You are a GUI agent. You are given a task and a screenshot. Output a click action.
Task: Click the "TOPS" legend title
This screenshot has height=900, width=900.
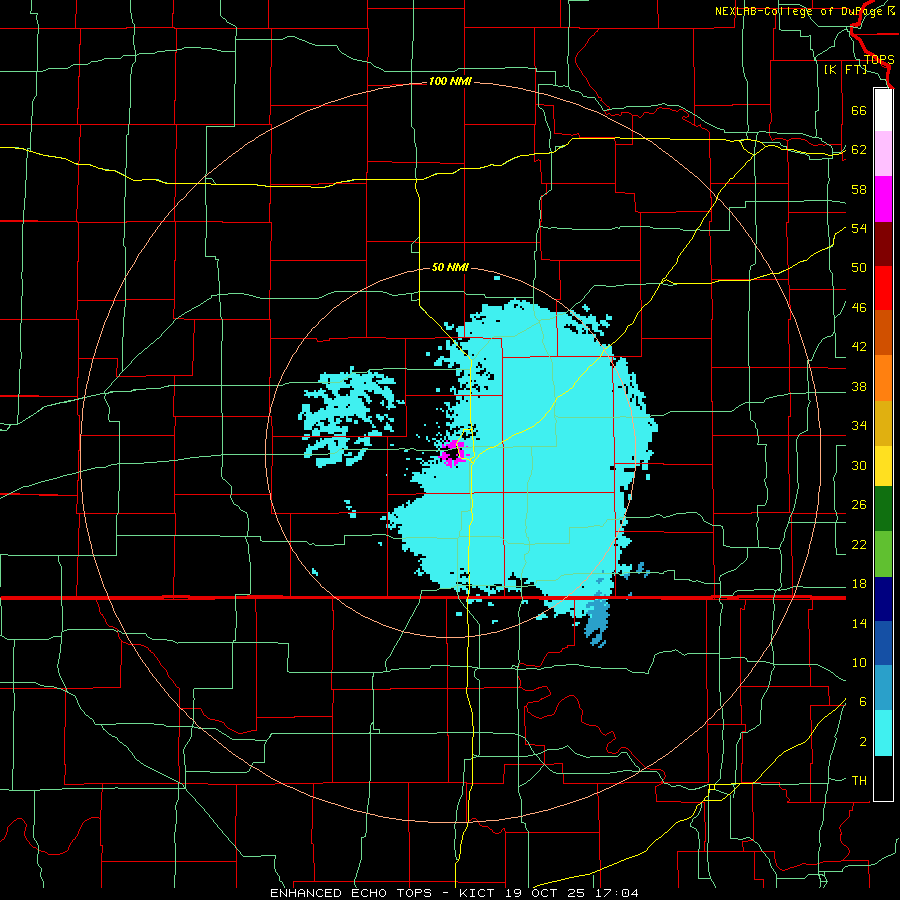[x=879, y=60]
